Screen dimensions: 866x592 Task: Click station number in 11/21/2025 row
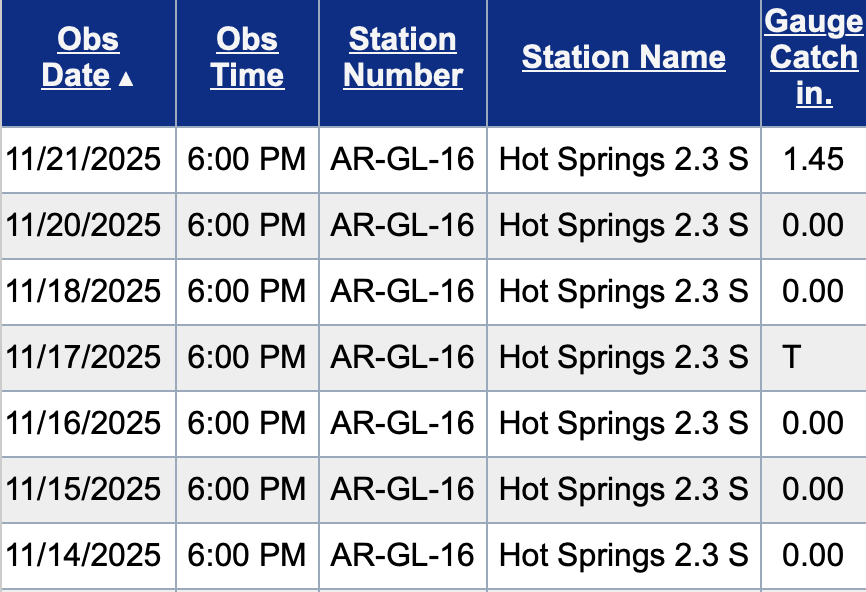(403, 159)
